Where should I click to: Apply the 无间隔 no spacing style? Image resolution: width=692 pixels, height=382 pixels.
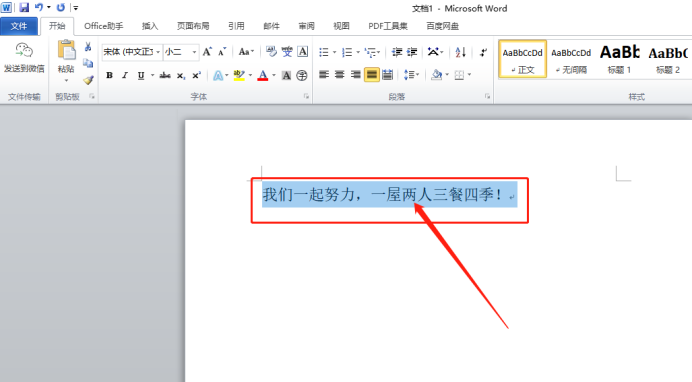click(x=571, y=59)
